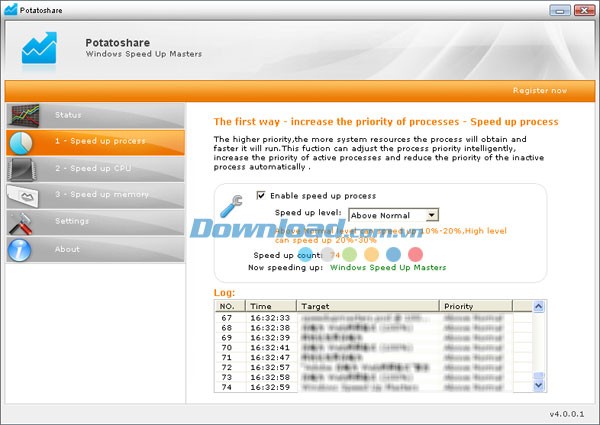The width and height of the screenshot is (600, 425).
Task: Select the 1 - Speed up process tab
Action: coord(95,142)
